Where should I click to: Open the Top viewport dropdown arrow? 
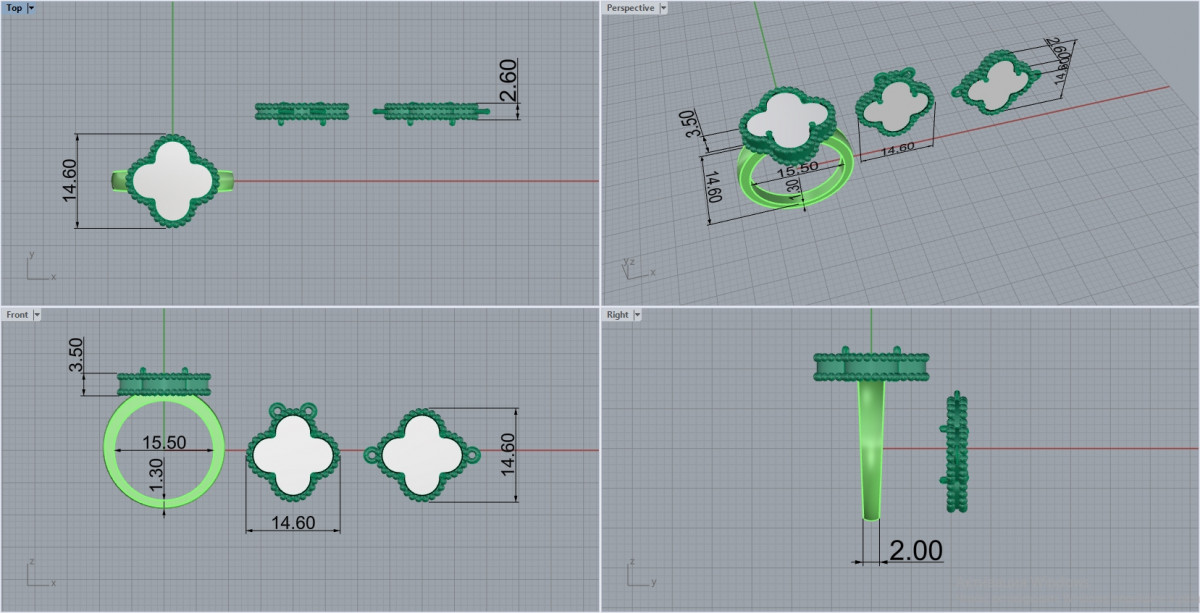coord(31,8)
